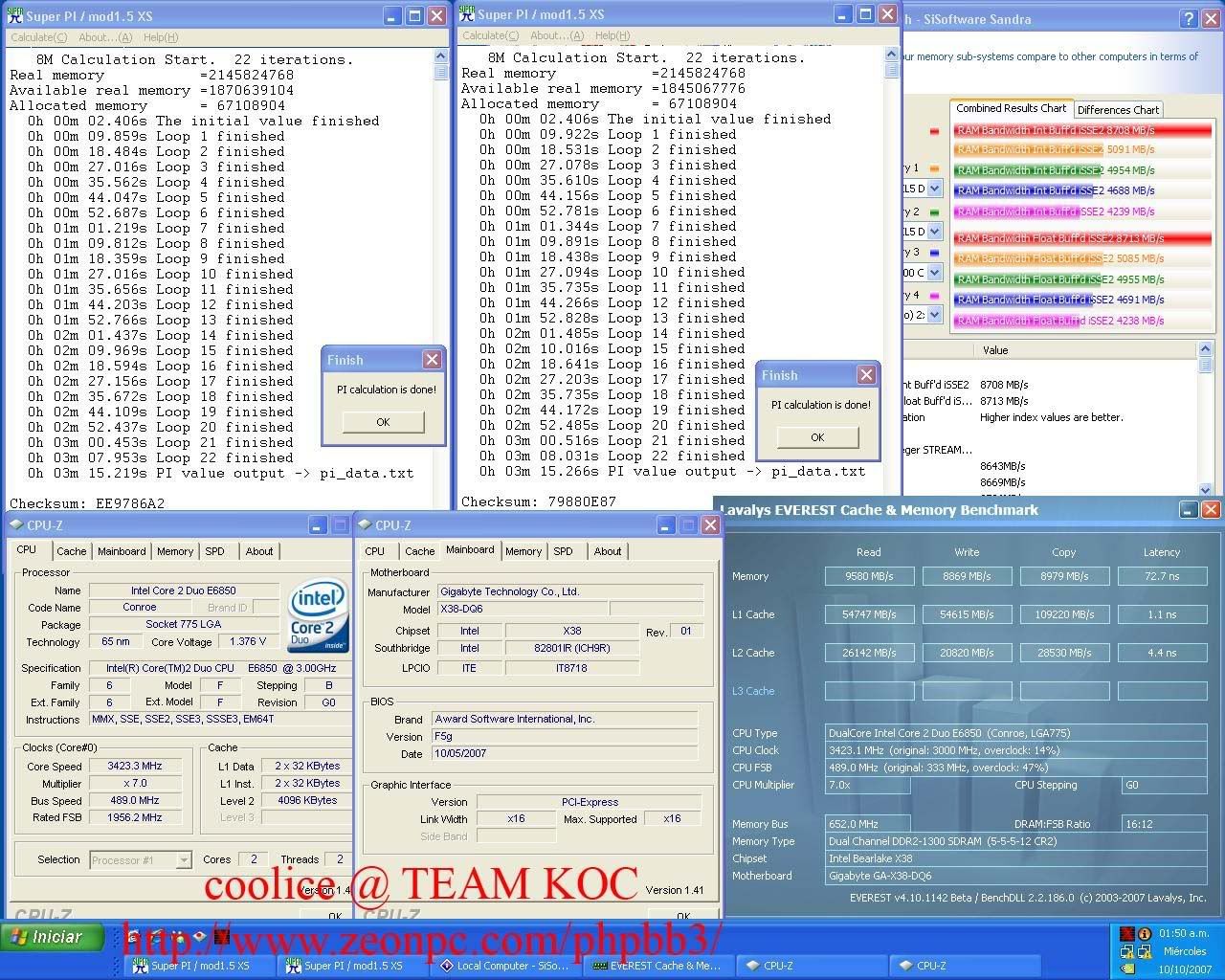Switch to Cache tab in CPU-Z Processor window
The width and height of the screenshot is (1225, 980).
click(x=72, y=551)
